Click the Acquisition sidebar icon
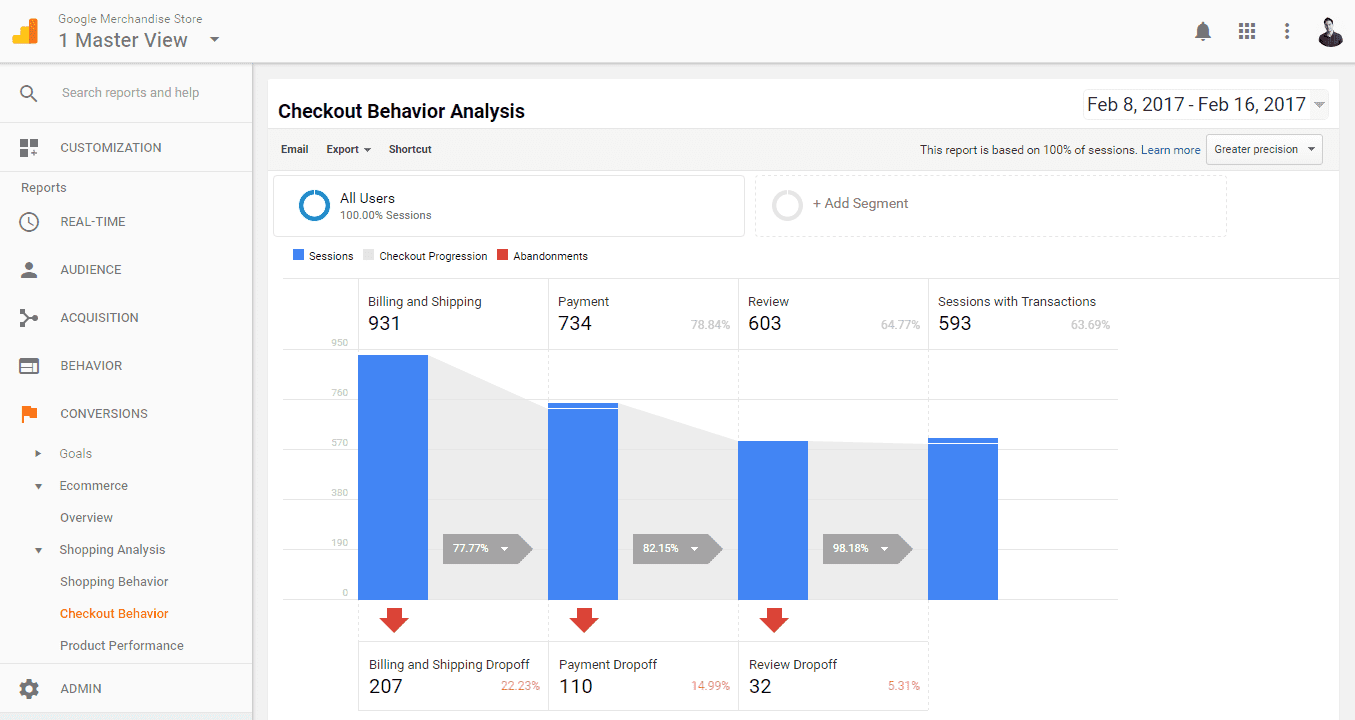This screenshot has width=1355, height=720. point(29,317)
